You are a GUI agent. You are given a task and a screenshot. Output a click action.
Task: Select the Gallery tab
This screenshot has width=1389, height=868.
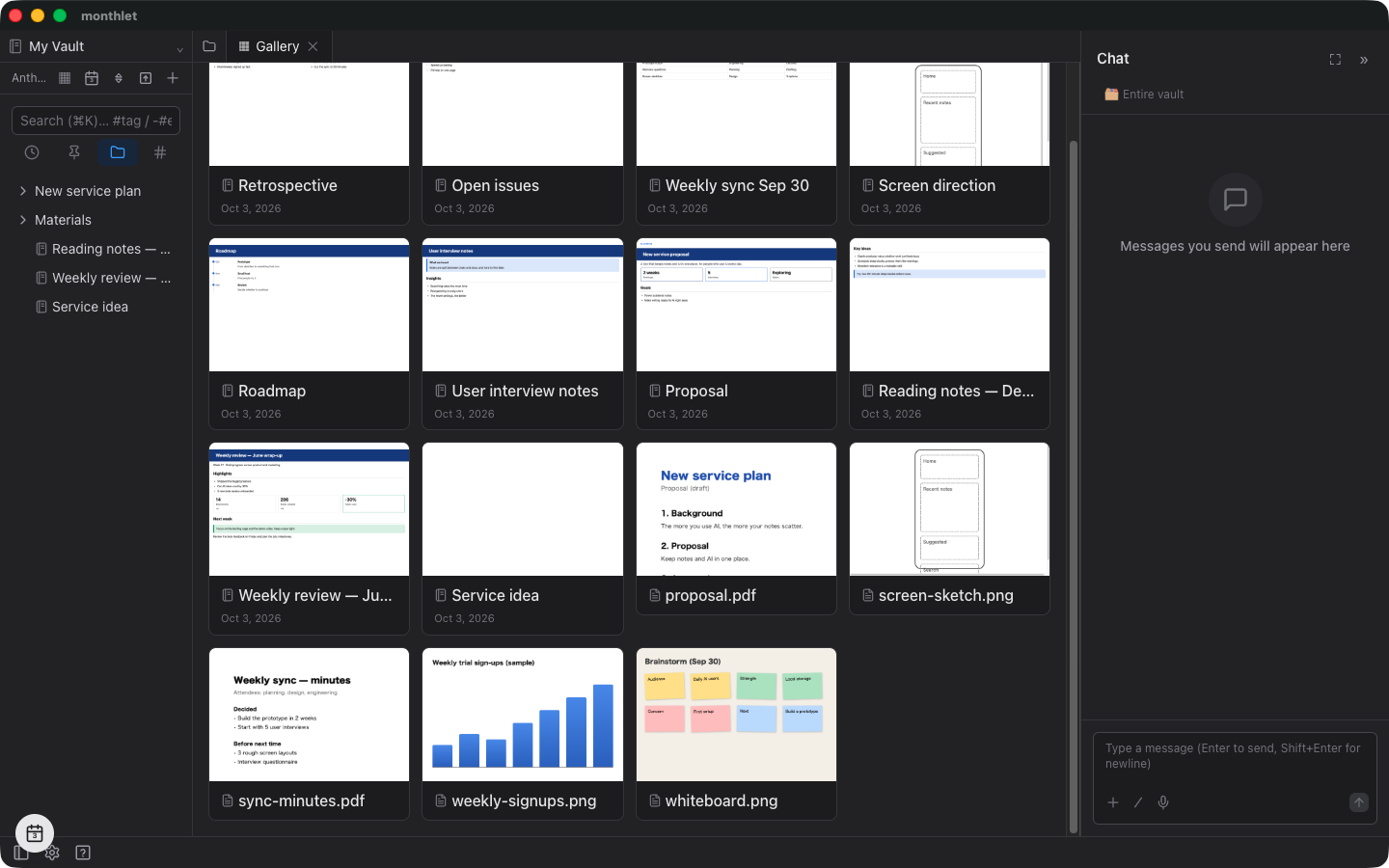point(279,46)
